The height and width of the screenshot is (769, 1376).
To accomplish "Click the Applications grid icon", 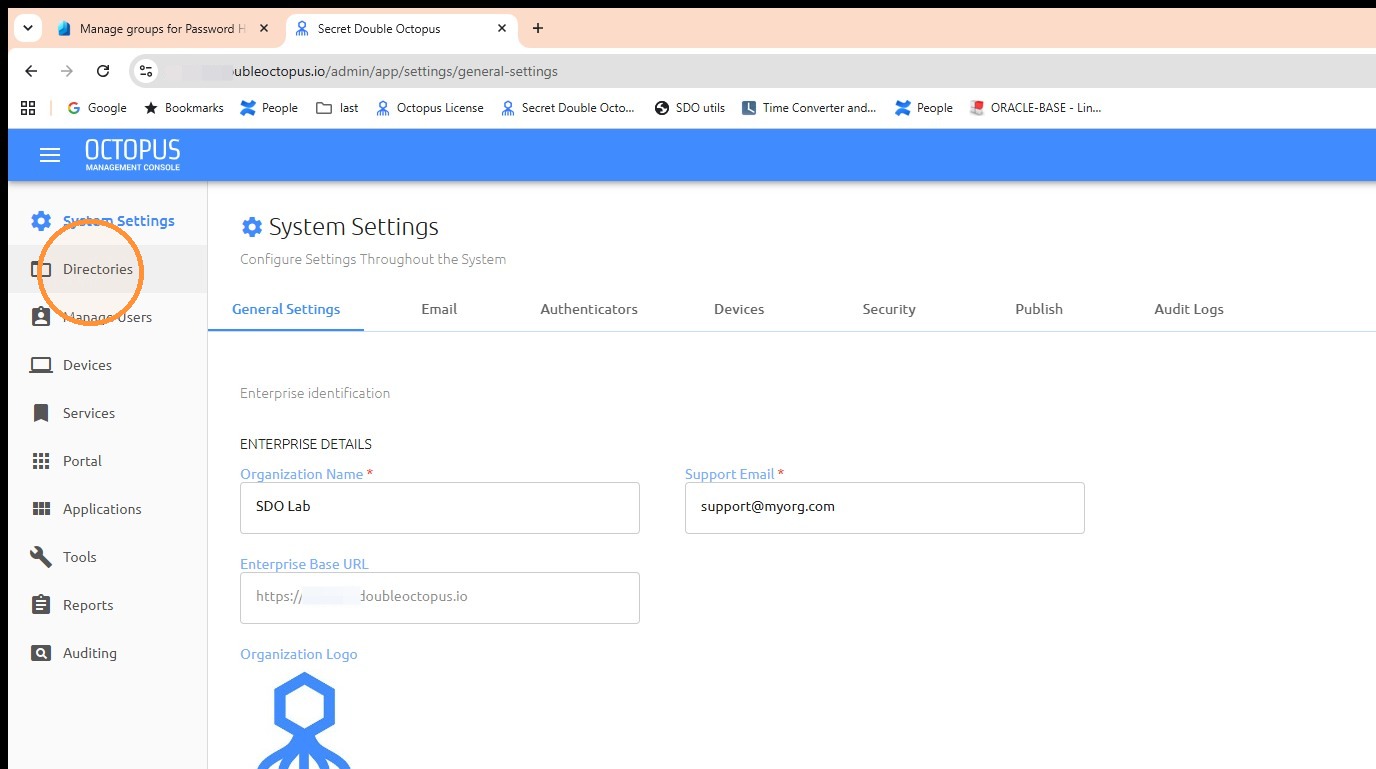I will 41,509.
